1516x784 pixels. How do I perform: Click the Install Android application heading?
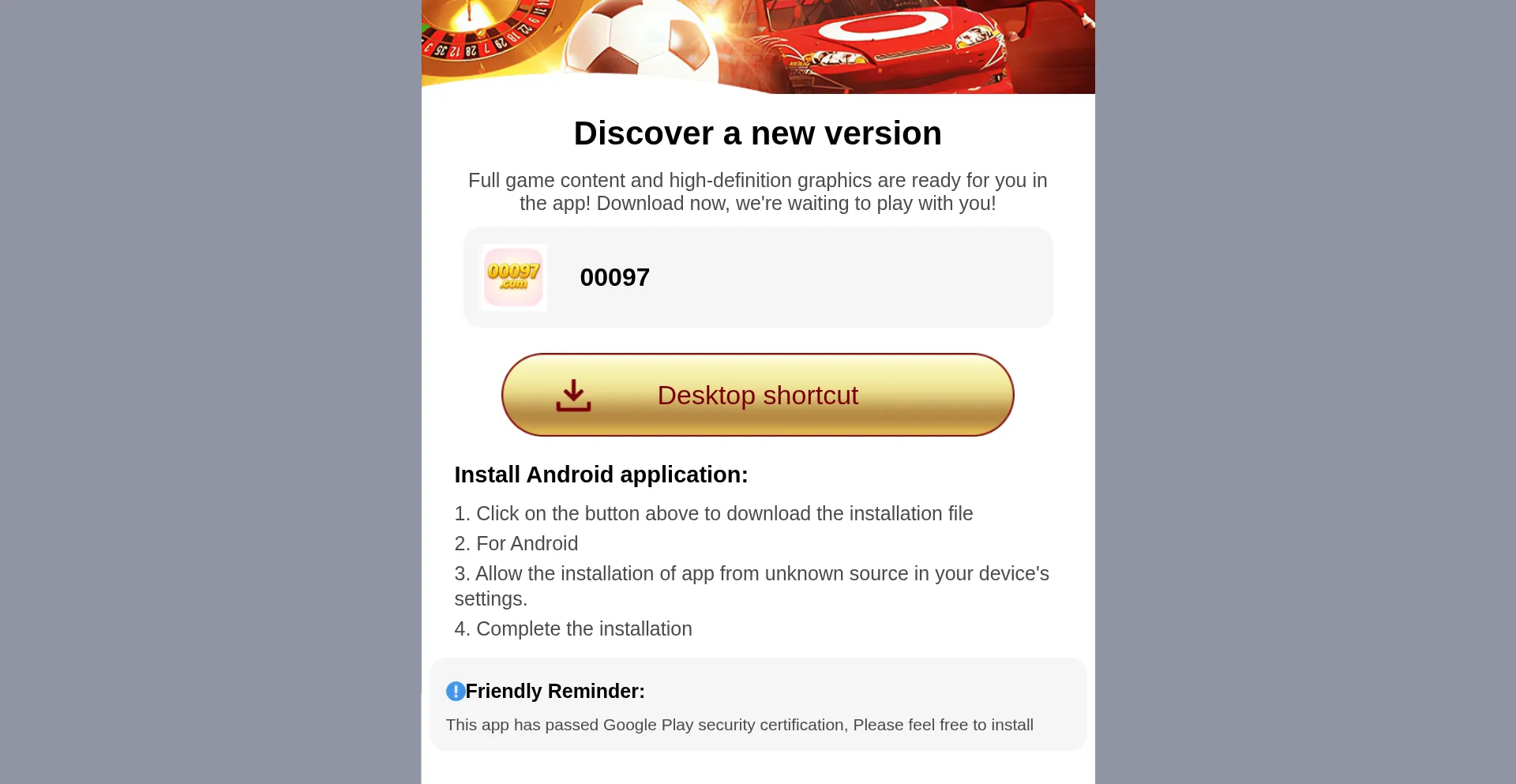[601, 475]
